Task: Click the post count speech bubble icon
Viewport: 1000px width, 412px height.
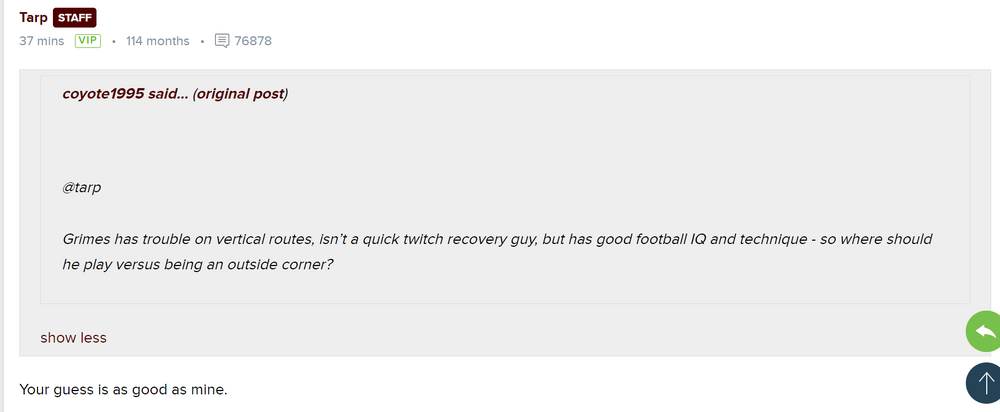Action: click(x=222, y=41)
